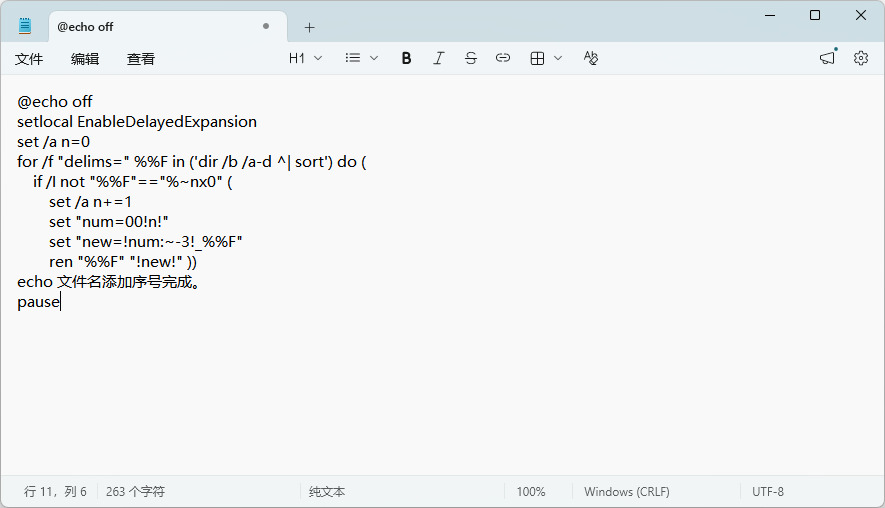
Task: Open the 查看 menu
Action: [141, 59]
